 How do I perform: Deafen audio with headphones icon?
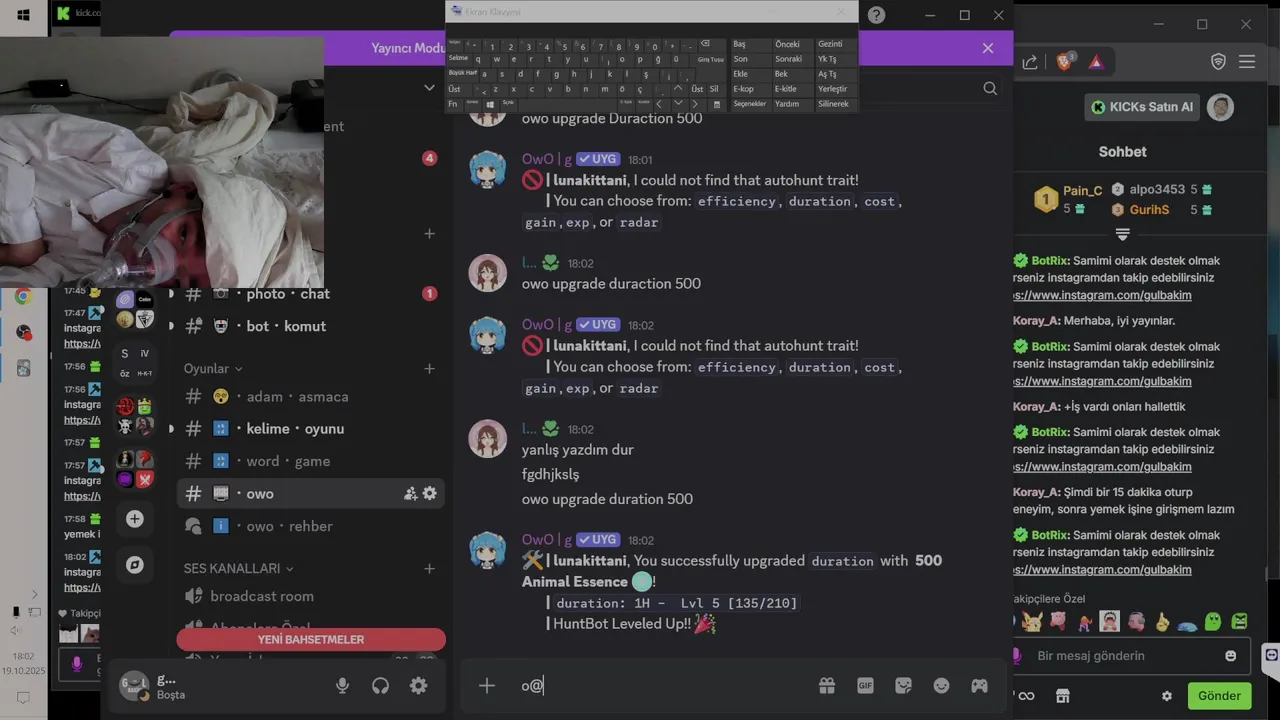(380, 686)
